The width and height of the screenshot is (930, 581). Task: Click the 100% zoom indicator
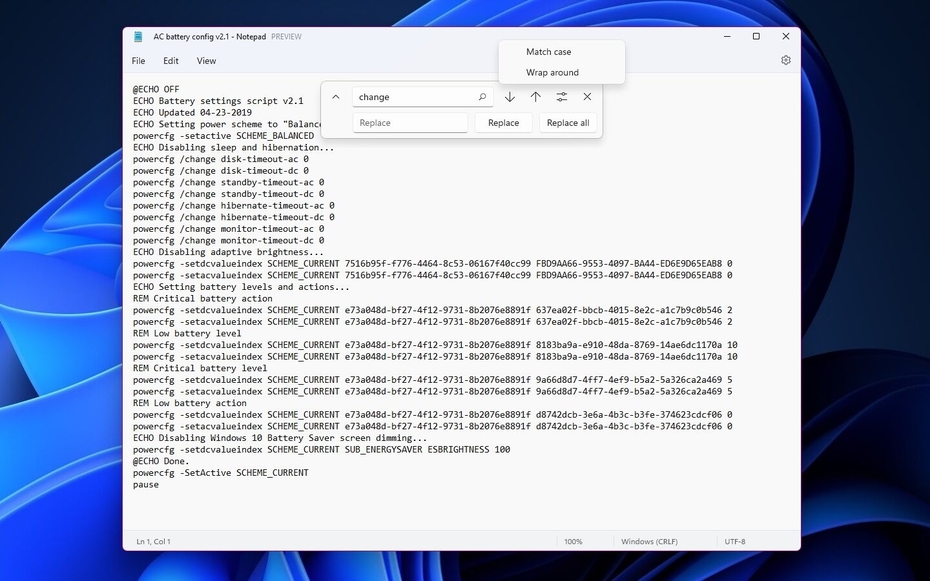(573, 541)
